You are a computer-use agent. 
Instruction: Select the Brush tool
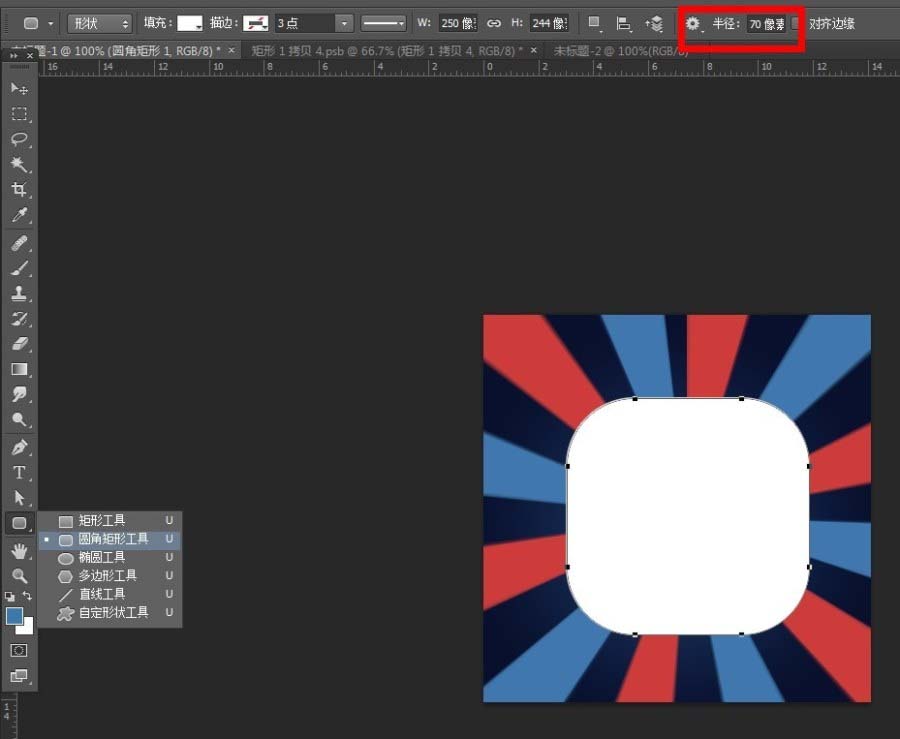(20, 266)
